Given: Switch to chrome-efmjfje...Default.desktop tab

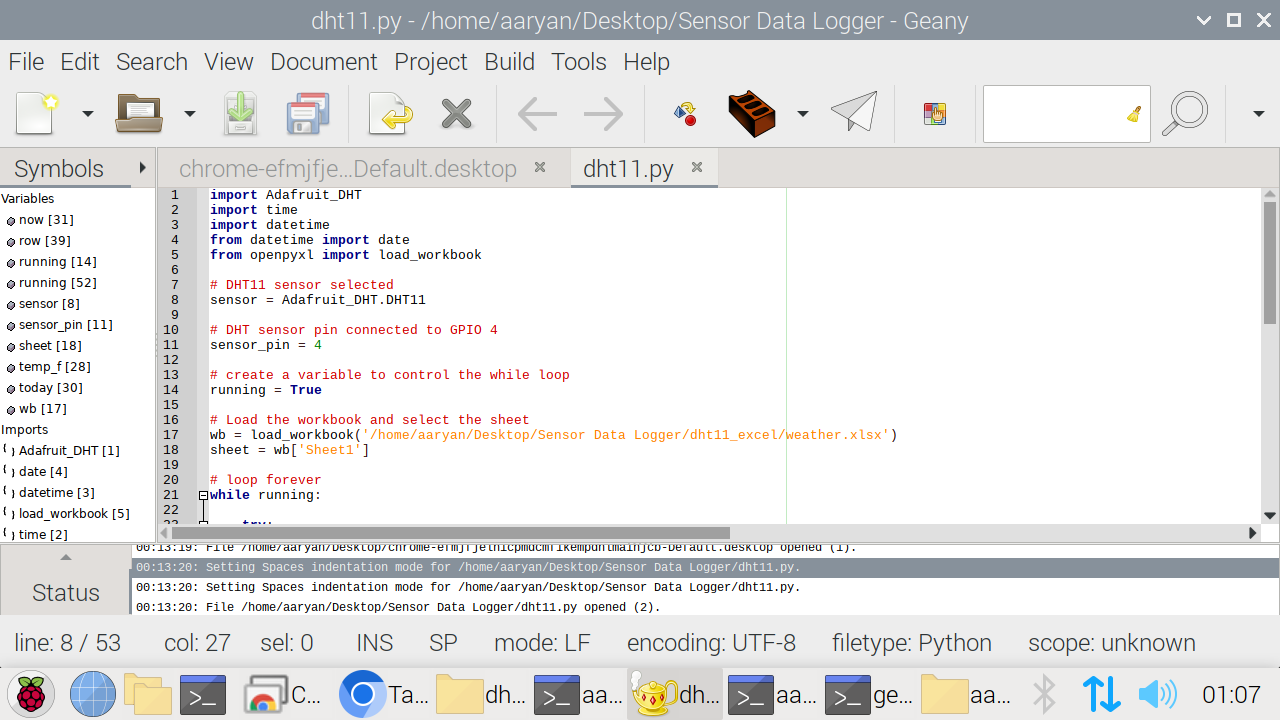Looking at the screenshot, I should pos(348,169).
